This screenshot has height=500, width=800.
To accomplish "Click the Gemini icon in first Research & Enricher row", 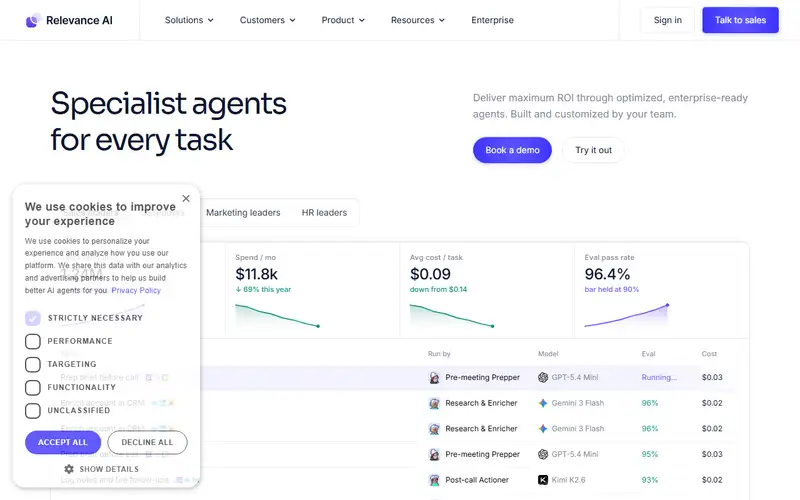I will [543, 403].
